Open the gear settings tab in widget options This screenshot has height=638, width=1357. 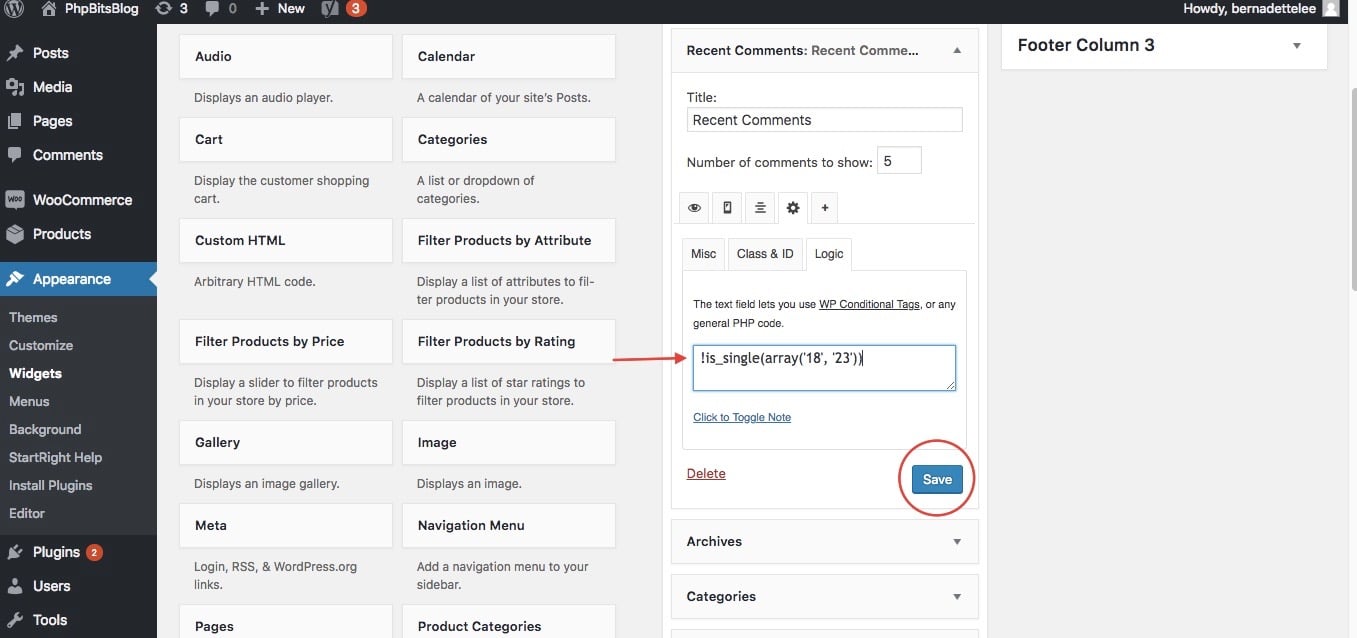[792, 207]
